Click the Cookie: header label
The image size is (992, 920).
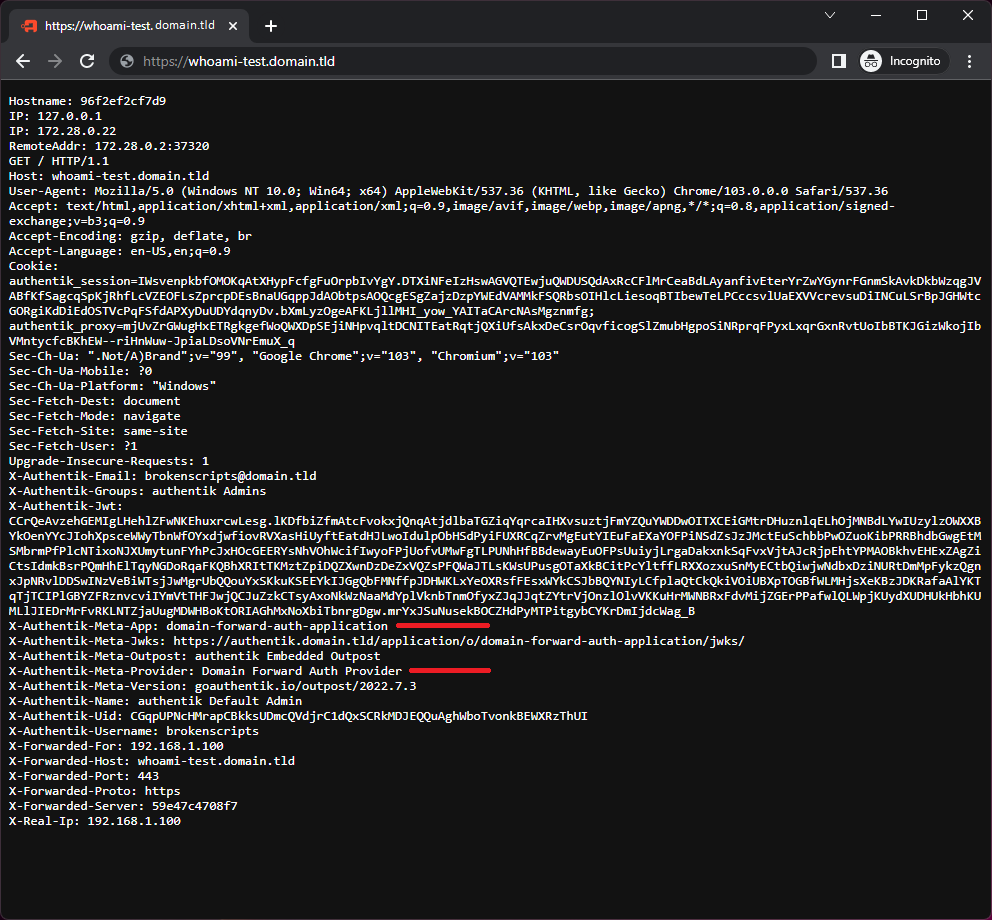(x=34, y=266)
